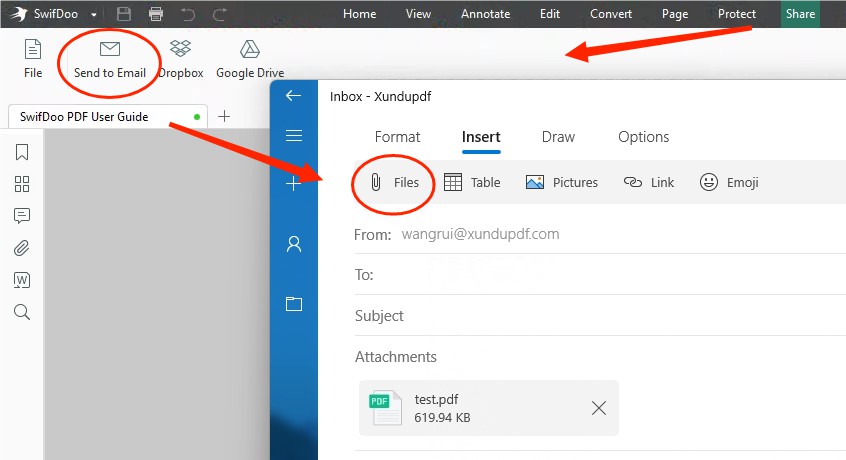Switch to the Insert tab in Mail
The width and height of the screenshot is (846, 460).
tap(481, 137)
